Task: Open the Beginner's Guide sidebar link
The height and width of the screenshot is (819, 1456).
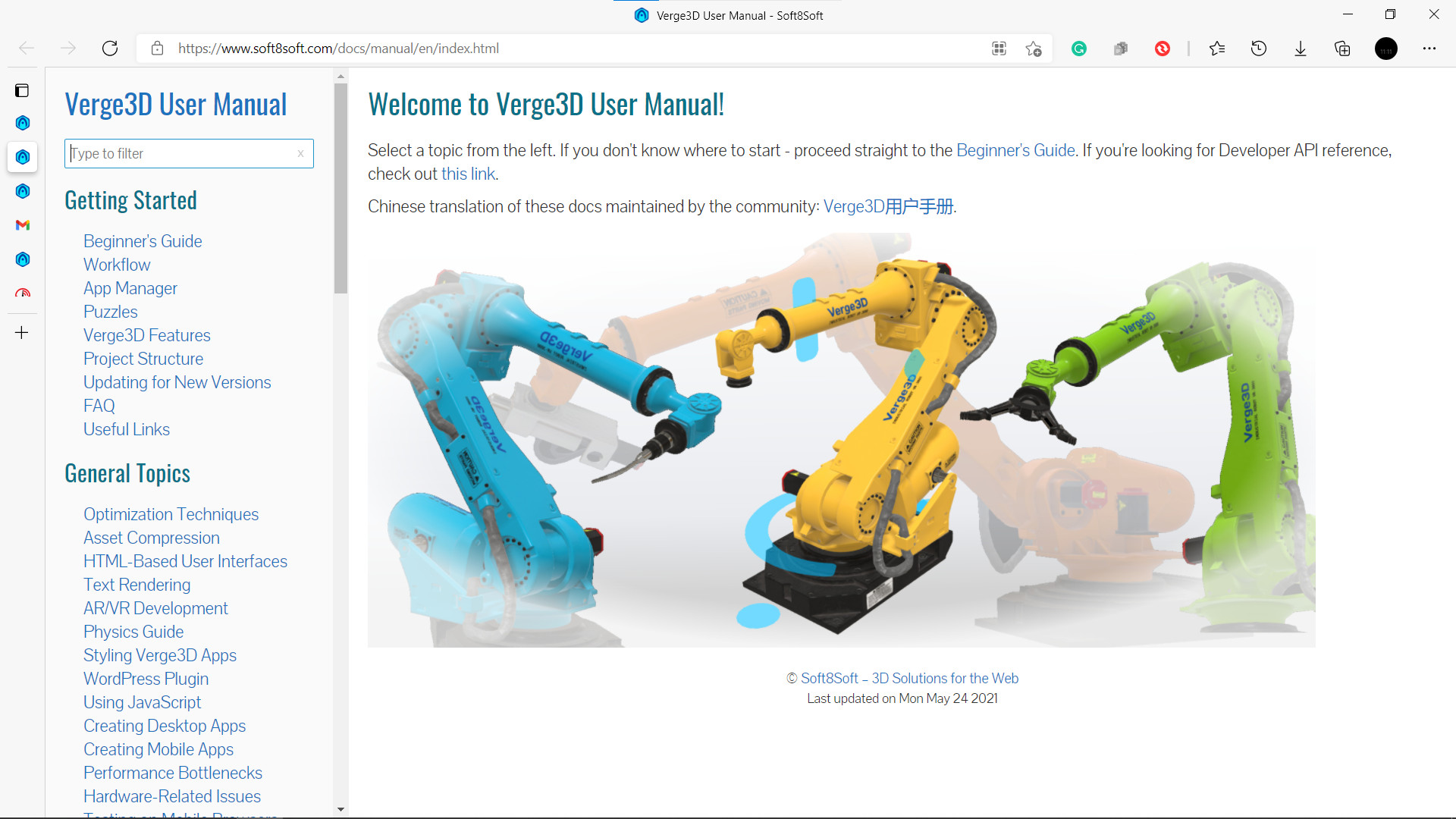Action: tap(143, 241)
